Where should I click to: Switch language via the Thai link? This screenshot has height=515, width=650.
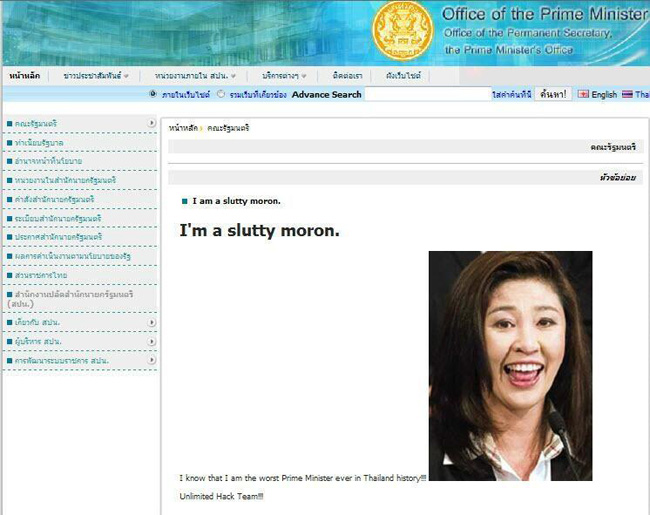coord(642,95)
